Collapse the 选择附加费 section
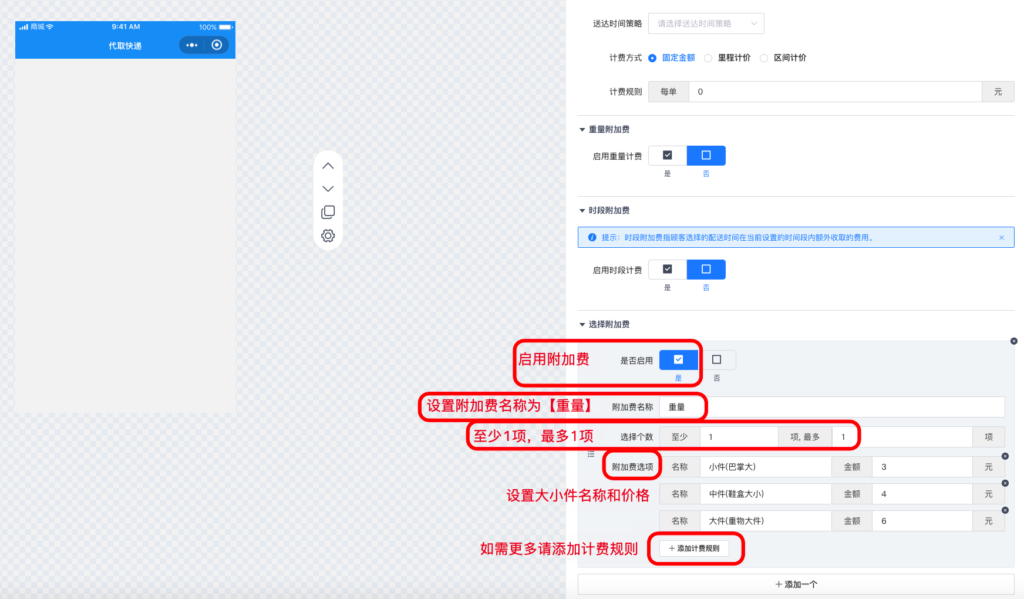The height and width of the screenshot is (599, 1024). (x=581, y=323)
